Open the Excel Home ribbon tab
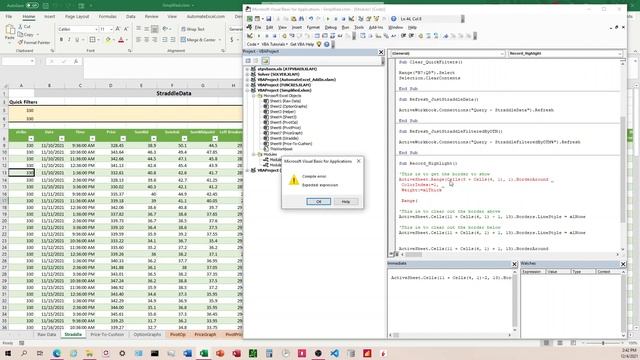This screenshot has height=360, width=640. tap(29, 17)
